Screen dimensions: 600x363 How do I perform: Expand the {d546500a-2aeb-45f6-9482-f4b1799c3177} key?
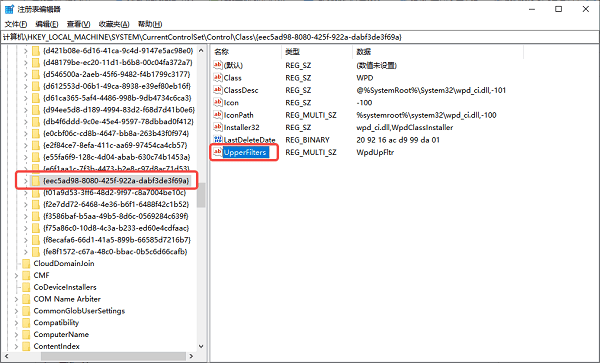click(x=25, y=74)
